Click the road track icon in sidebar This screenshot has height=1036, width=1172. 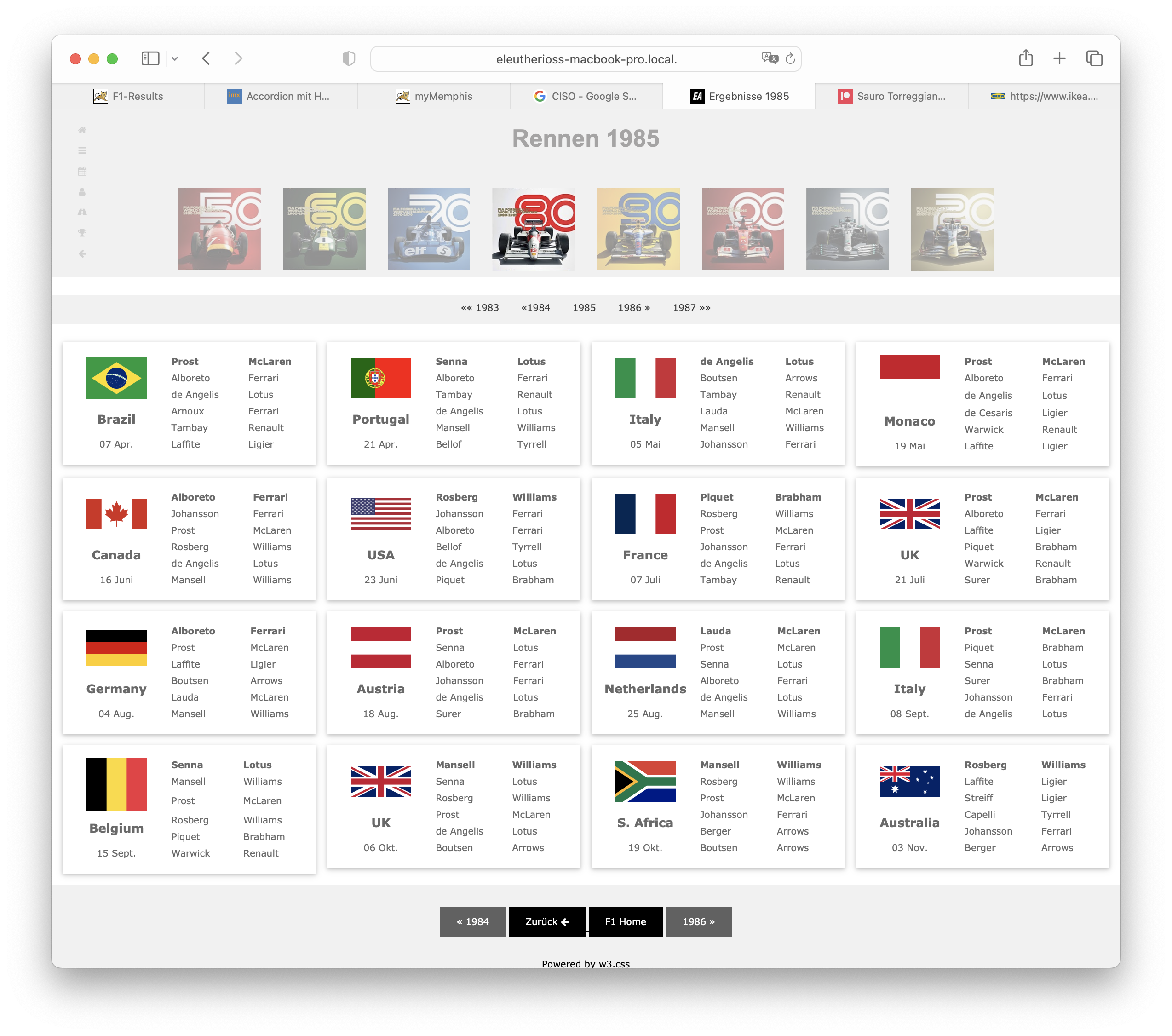click(x=82, y=212)
